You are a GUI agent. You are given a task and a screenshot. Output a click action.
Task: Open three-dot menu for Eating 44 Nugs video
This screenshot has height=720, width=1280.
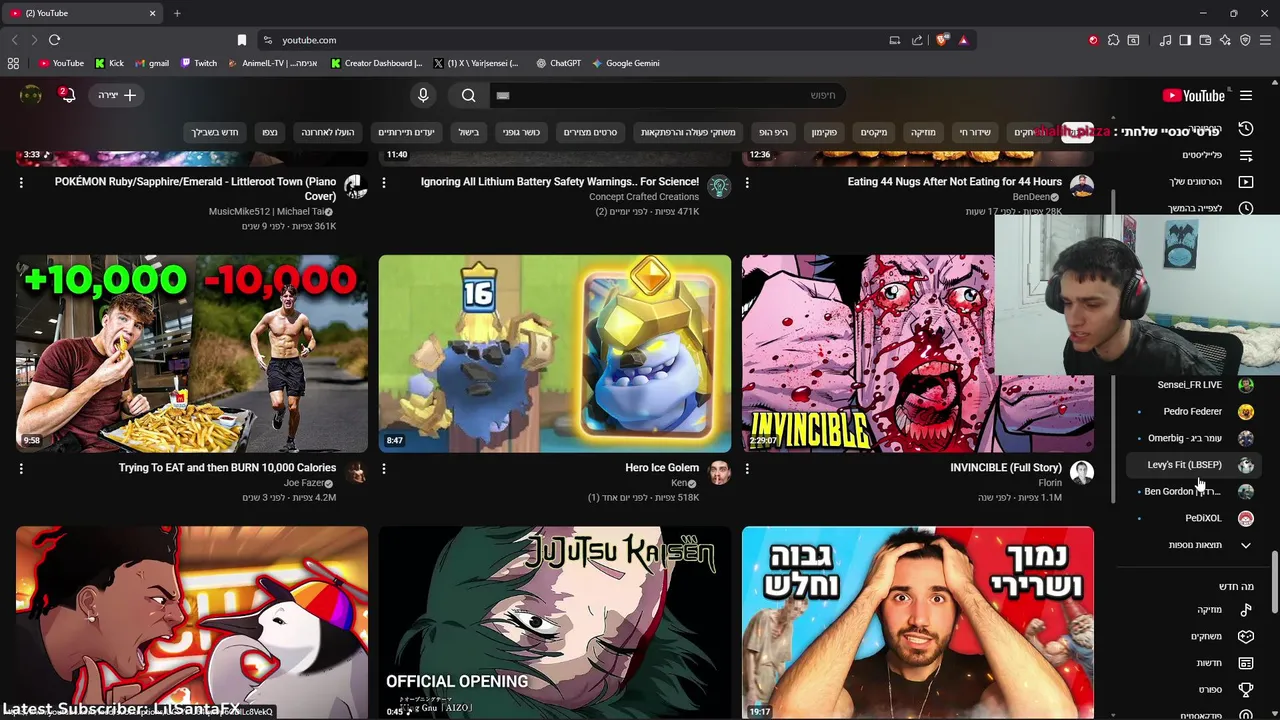click(747, 183)
